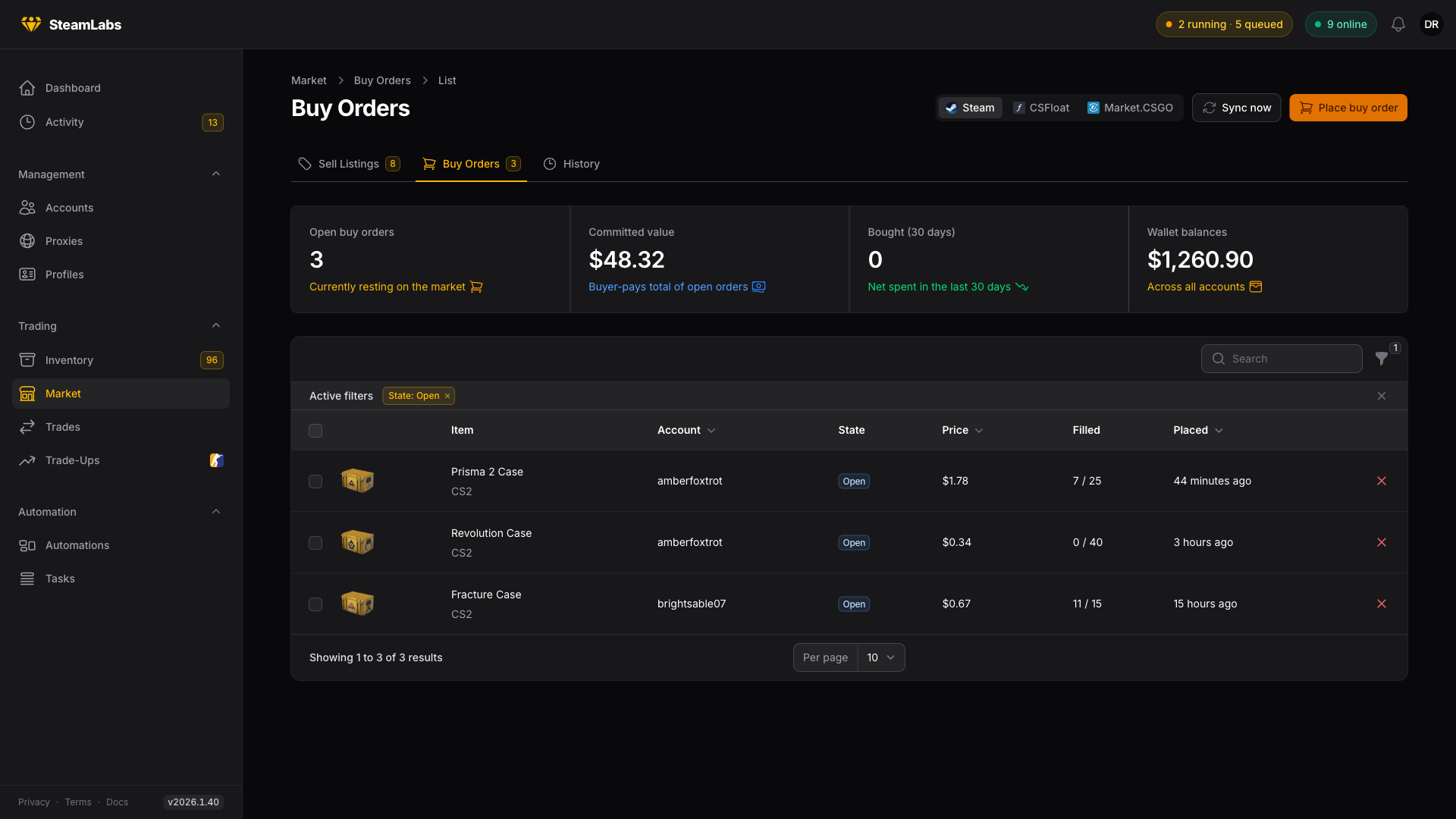Switch marketplace to Steam

(x=970, y=108)
